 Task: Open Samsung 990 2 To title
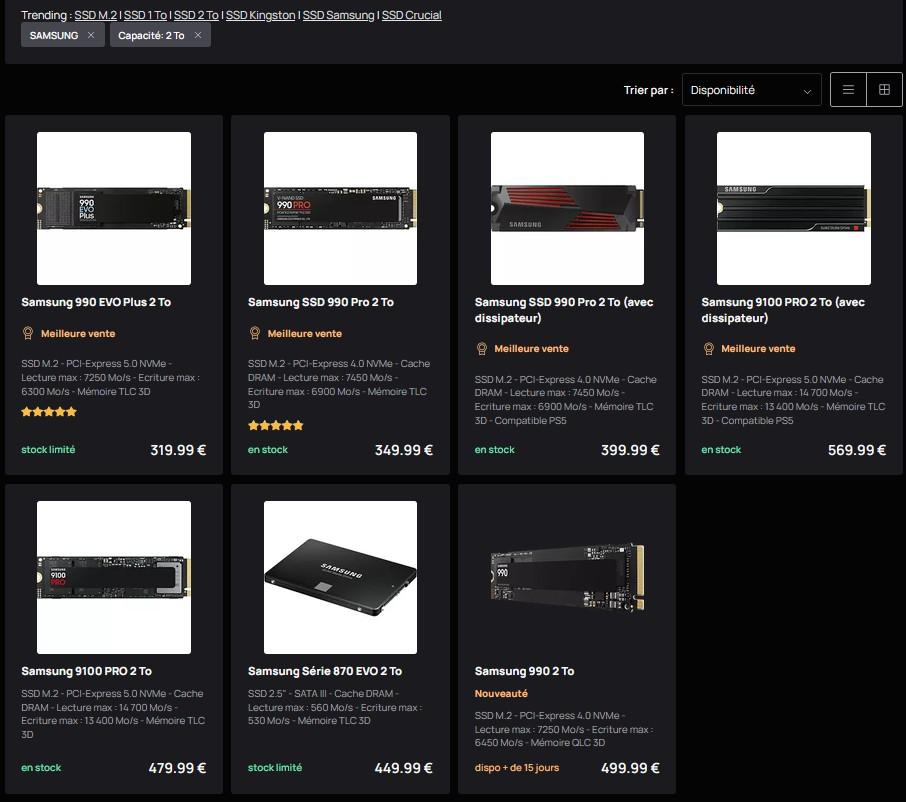click(x=524, y=671)
